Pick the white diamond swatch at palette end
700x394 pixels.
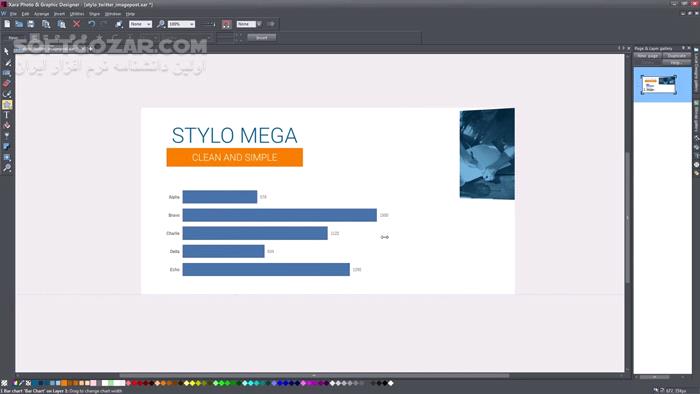tap(391, 383)
